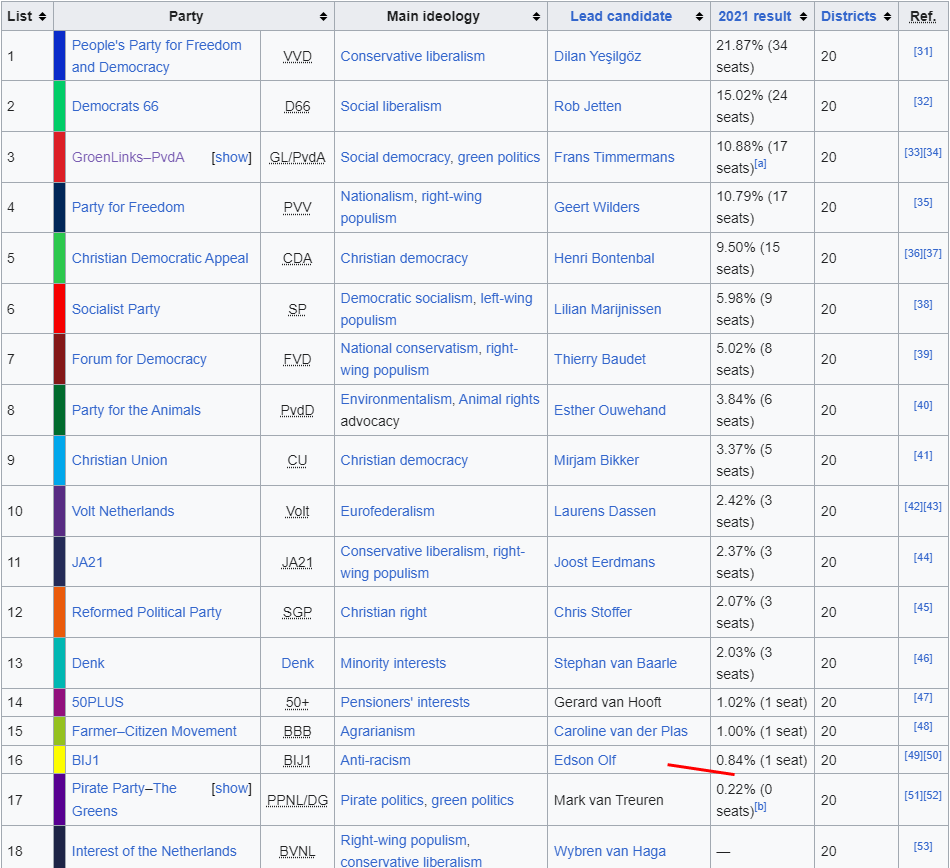Click the Social liberalism ideology link

click(391, 107)
